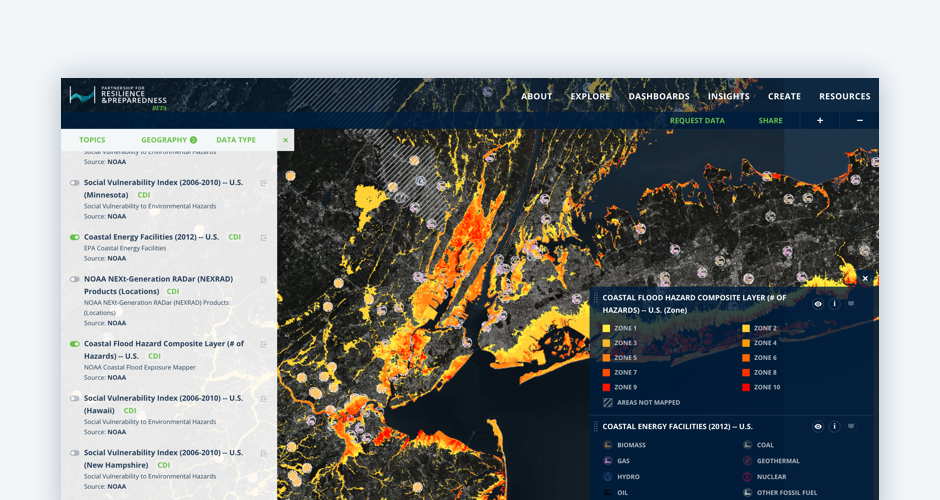The width and height of the screenshot is (940, 500).
Task: Turn off Coastal Flood Hazard Composite Layer toggle
Action: (75, 344)
